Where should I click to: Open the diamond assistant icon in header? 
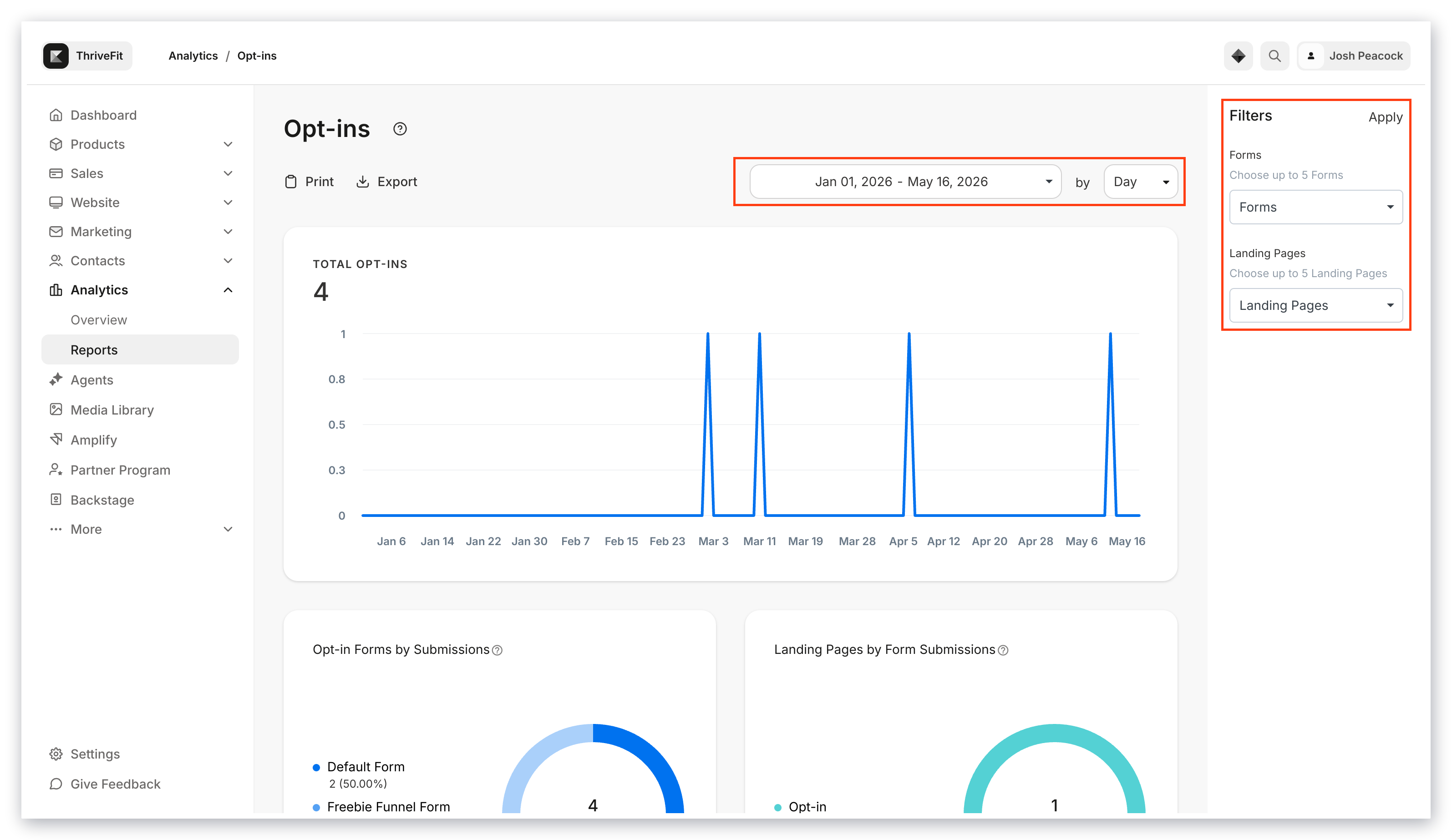[x=1238, y=56]
